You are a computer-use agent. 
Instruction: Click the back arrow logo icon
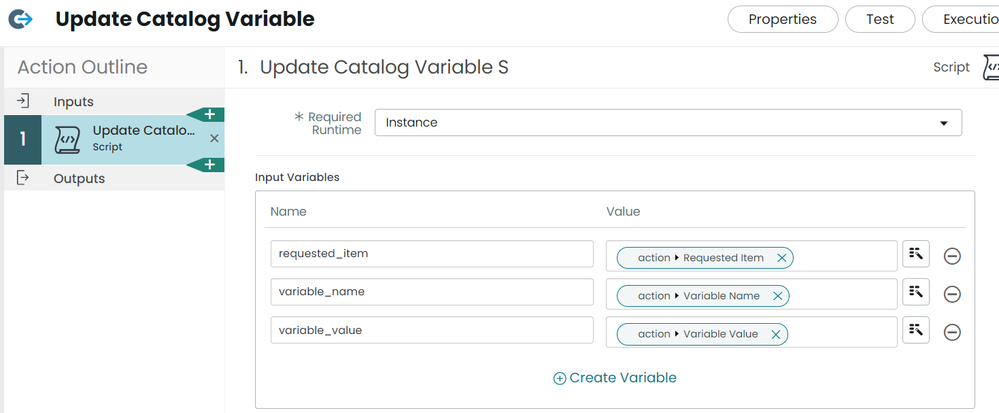20,20
